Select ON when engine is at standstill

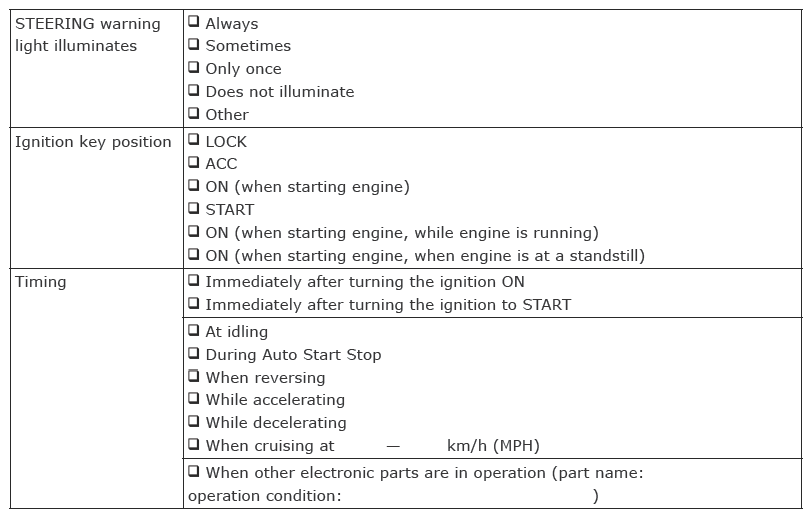click(194, 254)
